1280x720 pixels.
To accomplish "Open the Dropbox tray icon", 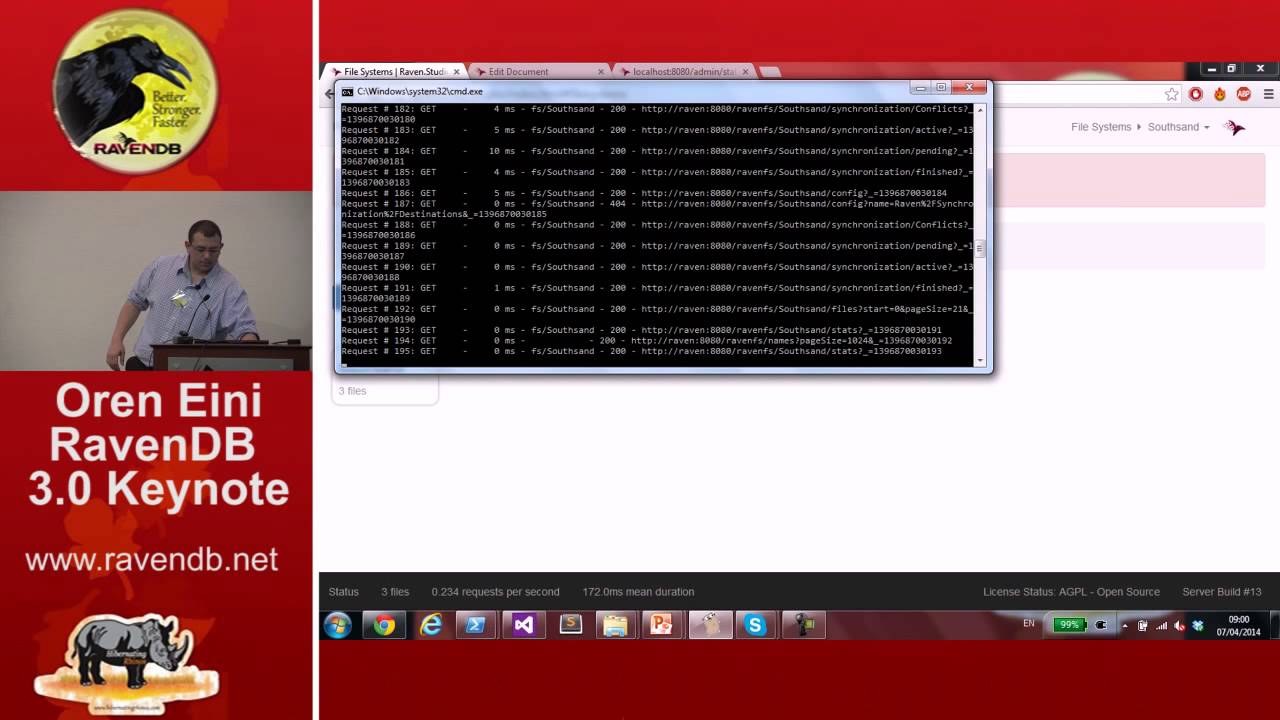I will (x=1198, y=626).
